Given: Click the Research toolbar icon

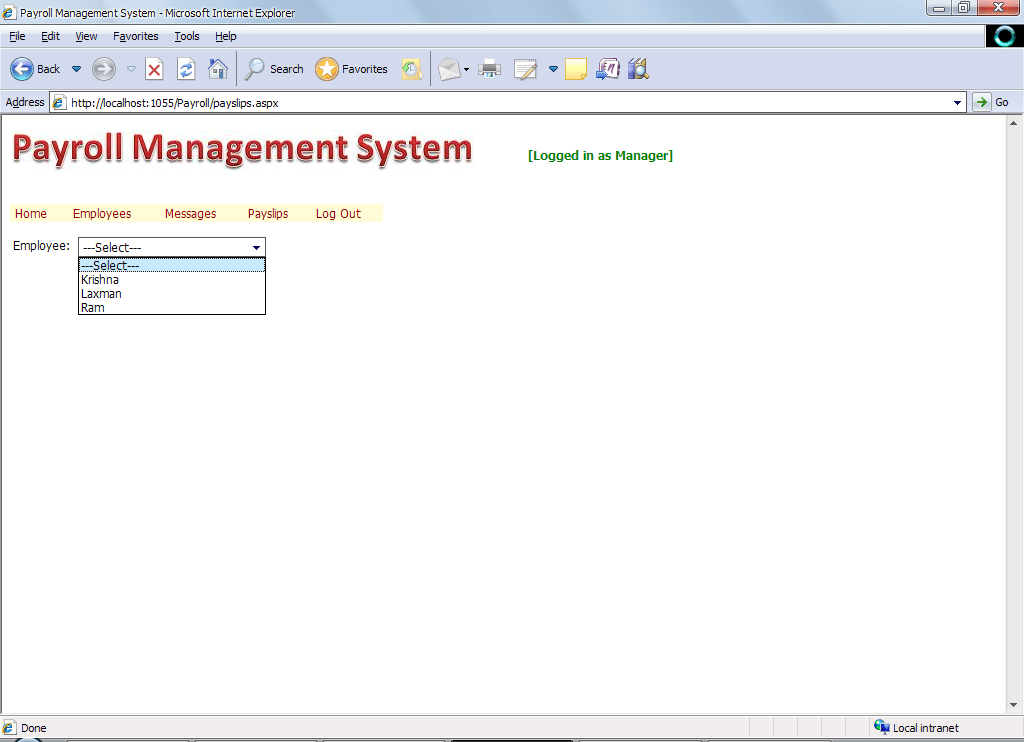Looking at the screenshot, I should 638,69.
